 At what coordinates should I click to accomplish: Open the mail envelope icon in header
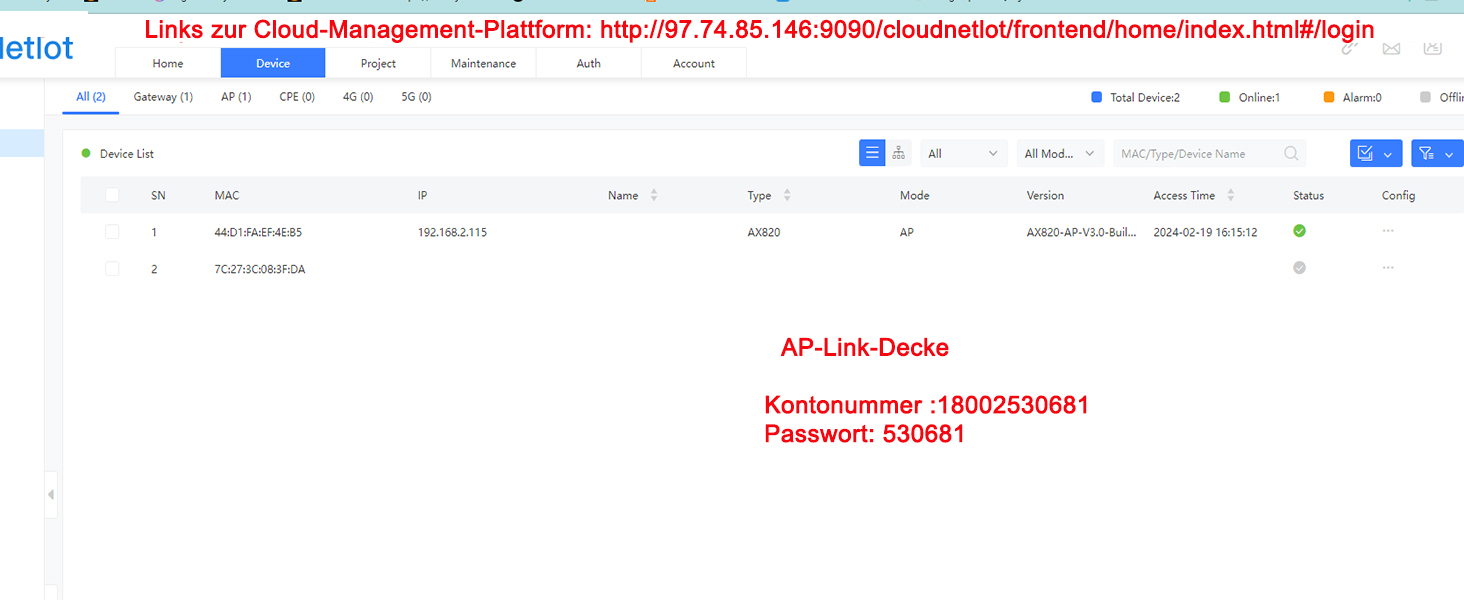[x=1391, y=47]
